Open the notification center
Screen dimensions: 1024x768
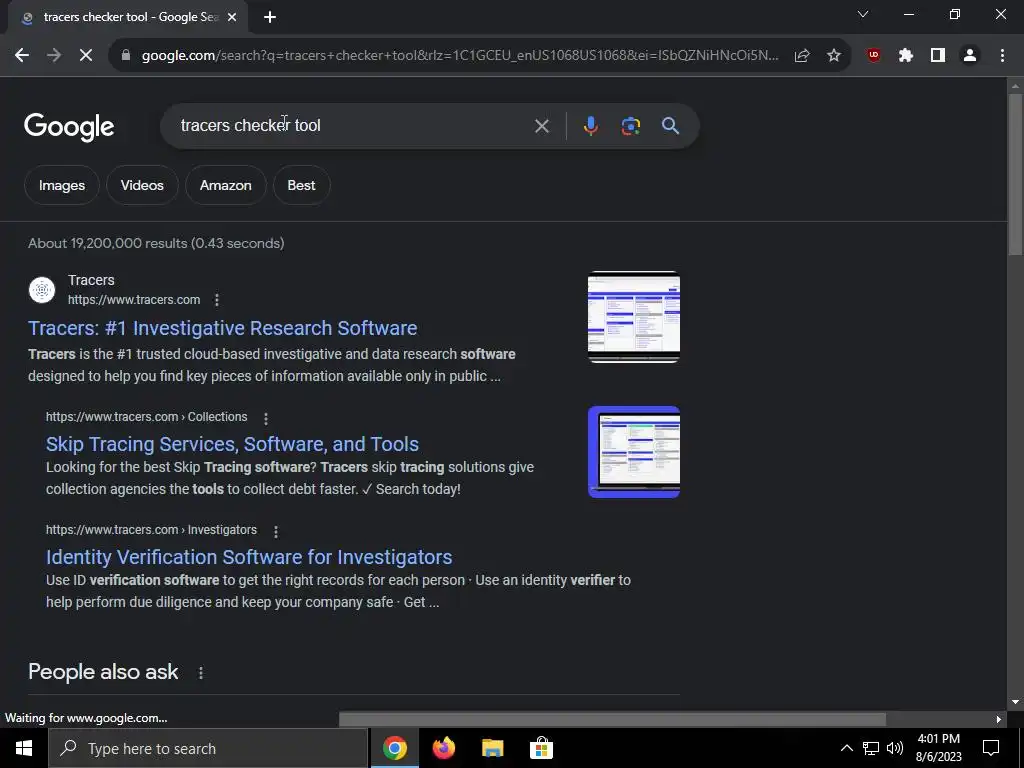[991, 748]
